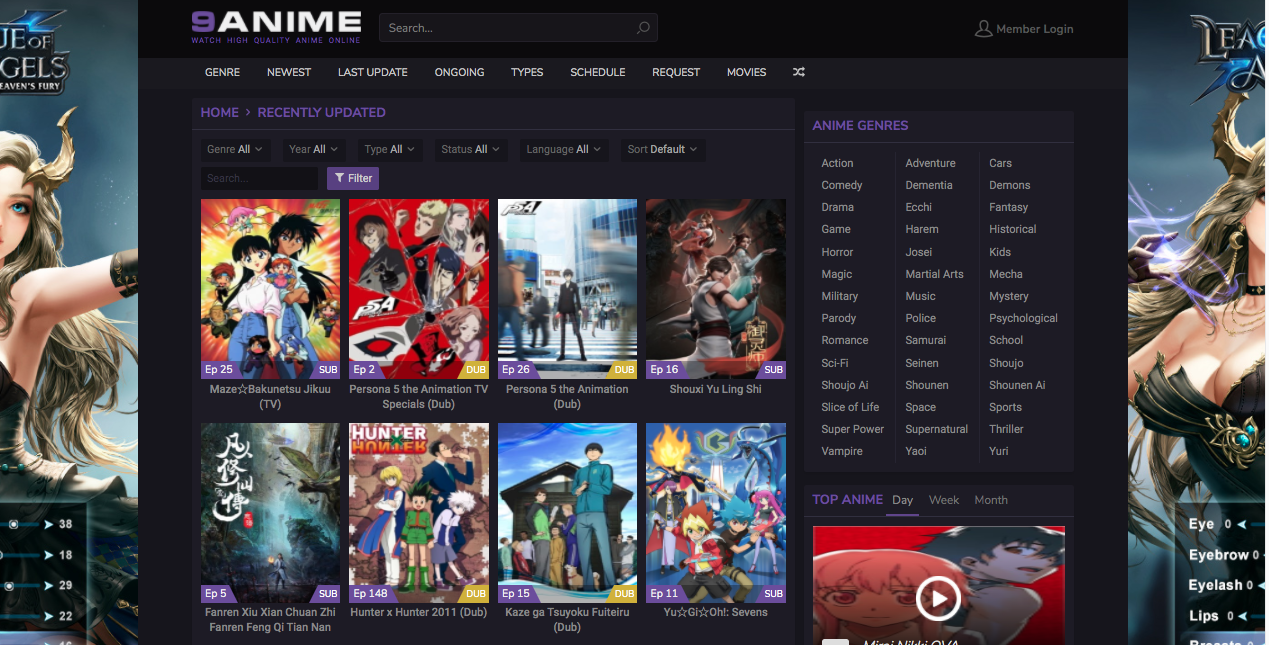The image size is (1269, 645).
Task: Open the REQUEST menu item
Action: point(676,72)
